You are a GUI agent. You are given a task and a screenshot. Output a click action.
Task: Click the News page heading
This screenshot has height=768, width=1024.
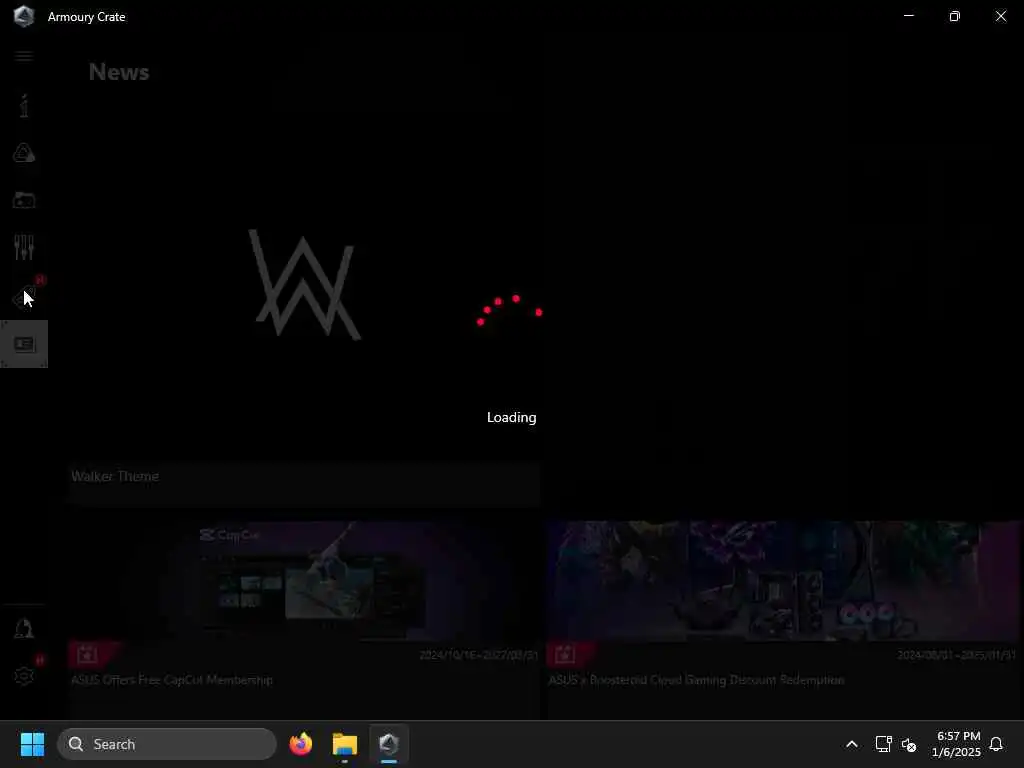[119, 72]
